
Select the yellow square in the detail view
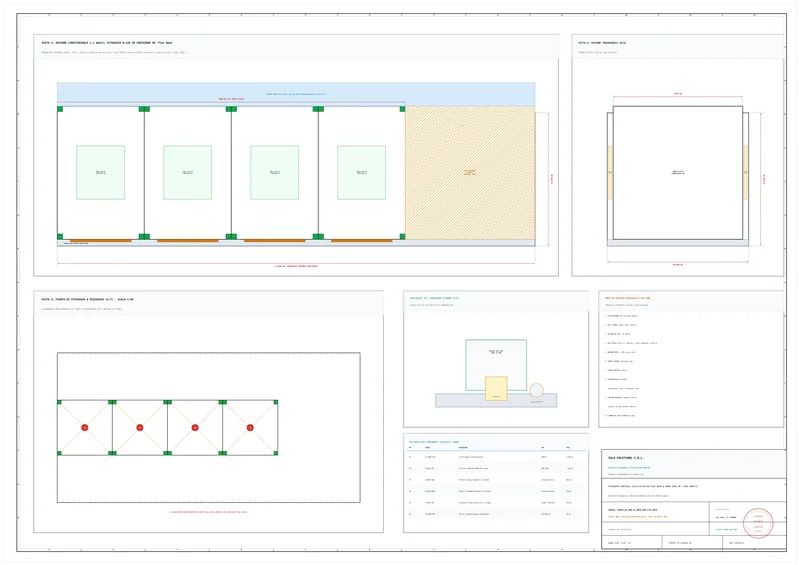[496, 388]
